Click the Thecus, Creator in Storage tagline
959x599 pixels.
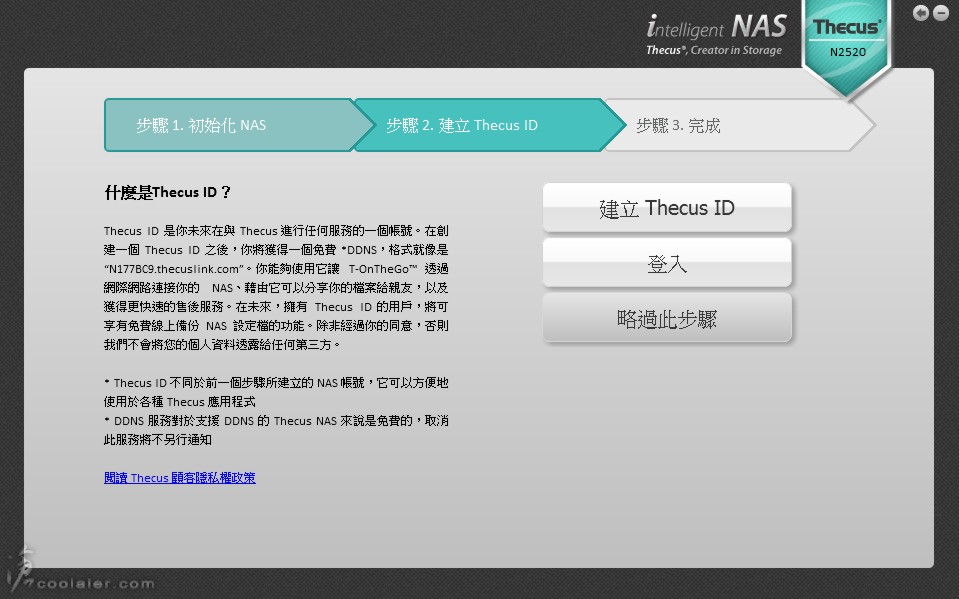[x=714, y=50]
